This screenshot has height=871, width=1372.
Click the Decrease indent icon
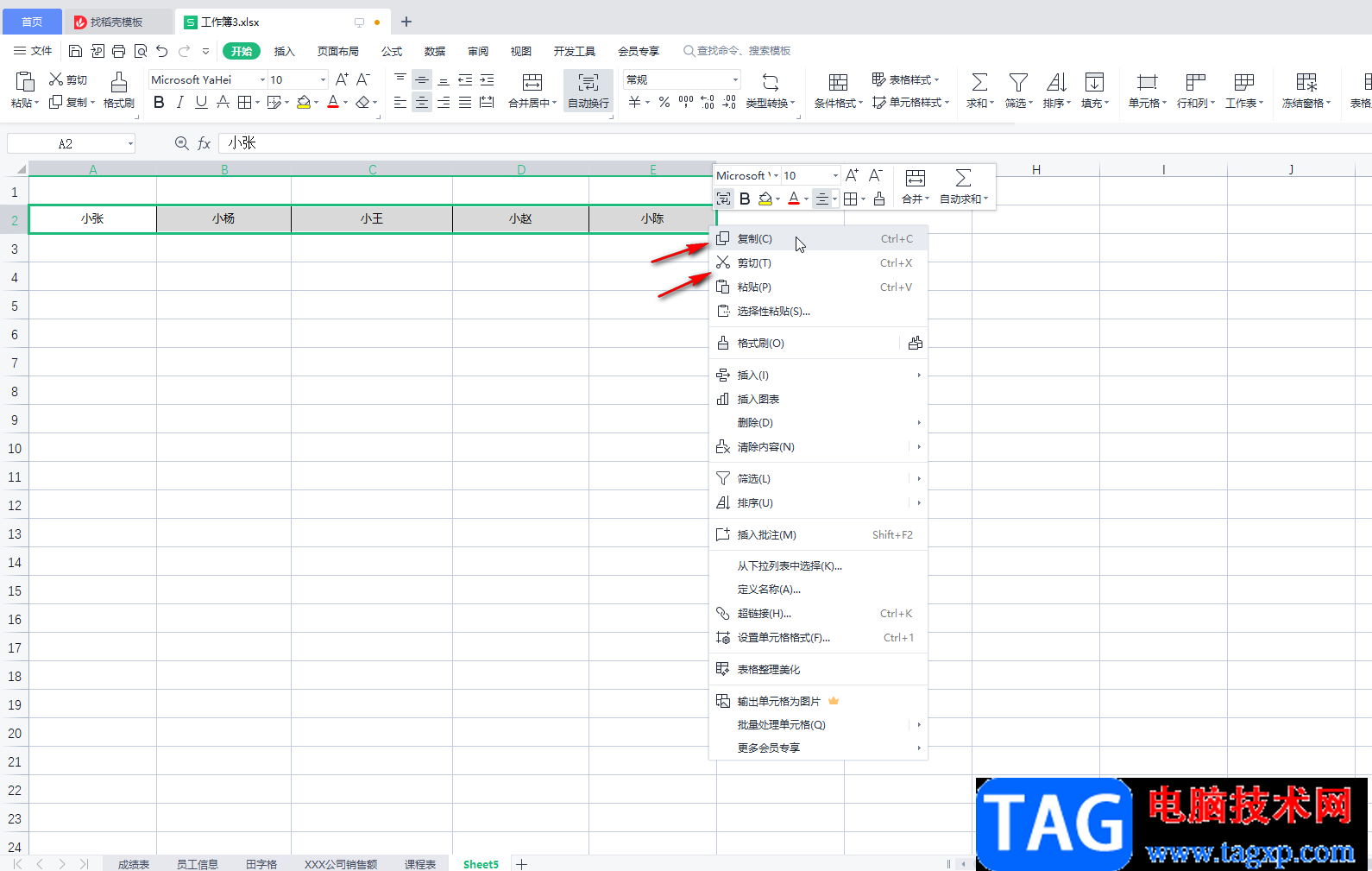[x=465, y=79]
